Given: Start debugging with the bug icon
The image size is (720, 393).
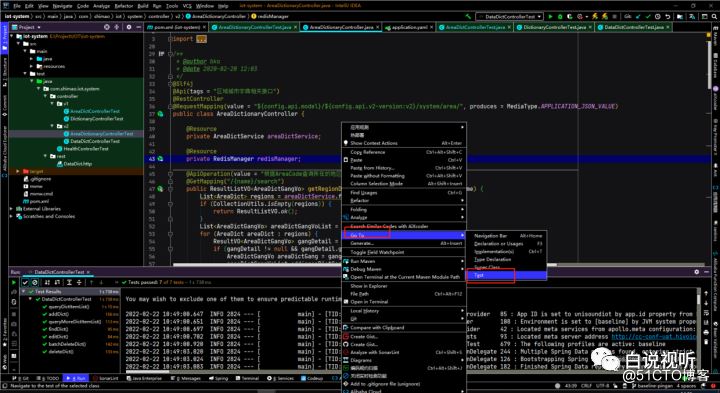Looking at the screenshot, I should pyautogui.click(x=560, y=17).
